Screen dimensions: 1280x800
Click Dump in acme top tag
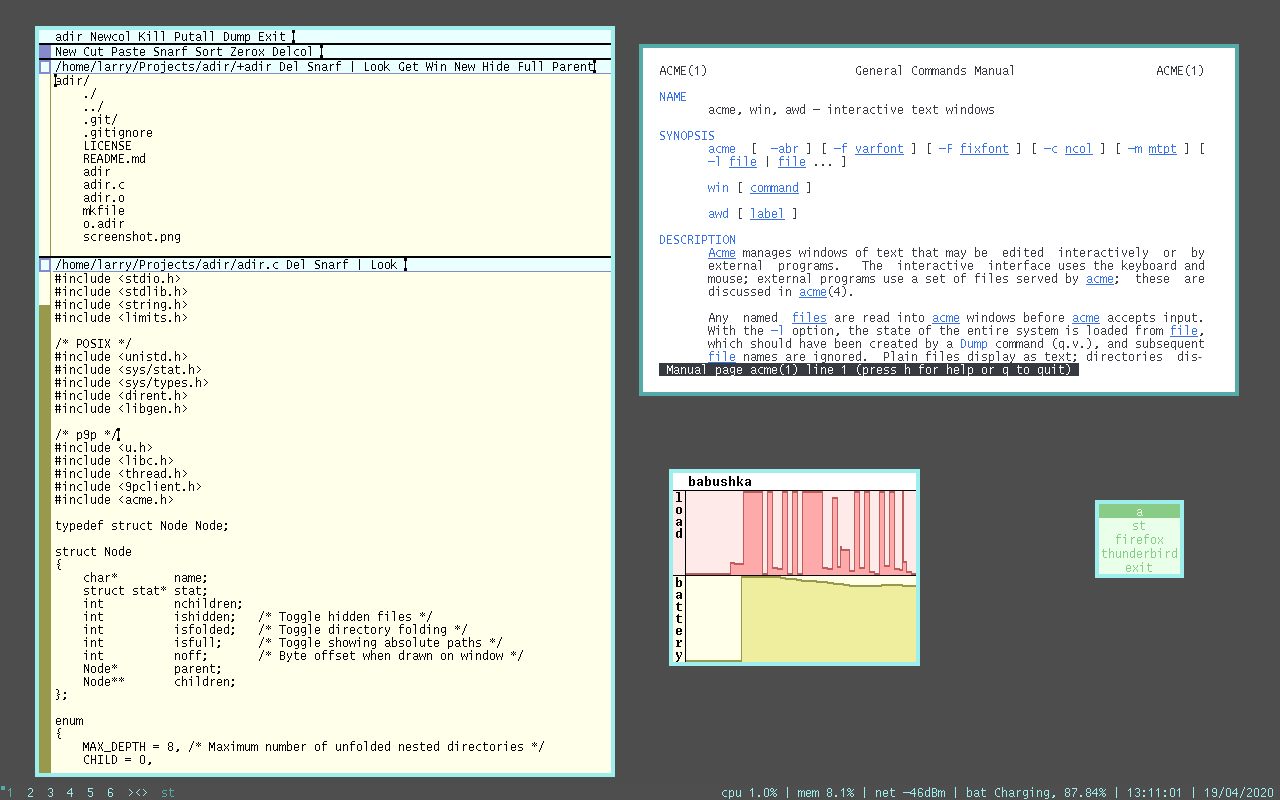tap(236, 36)
